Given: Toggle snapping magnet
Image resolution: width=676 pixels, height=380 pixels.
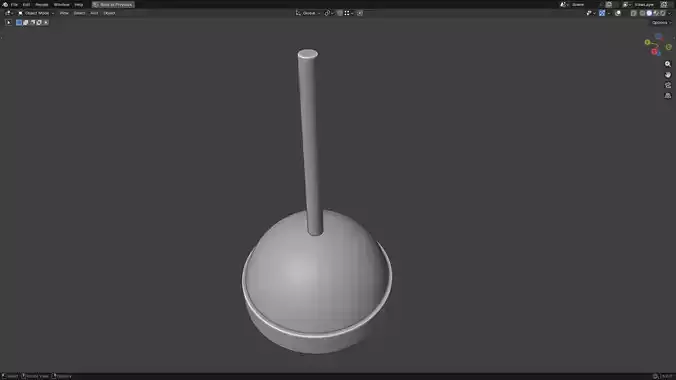Looking at the screenshot, I should pos(340,13).
